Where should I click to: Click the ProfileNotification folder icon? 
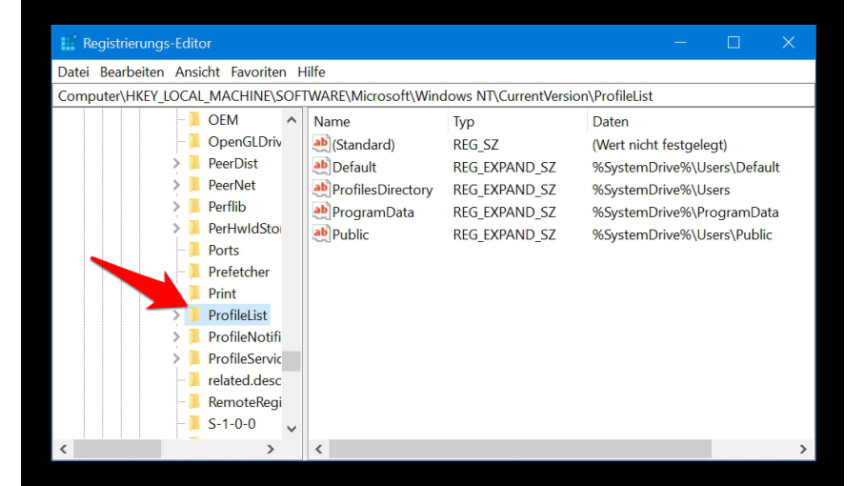point(195,337)
